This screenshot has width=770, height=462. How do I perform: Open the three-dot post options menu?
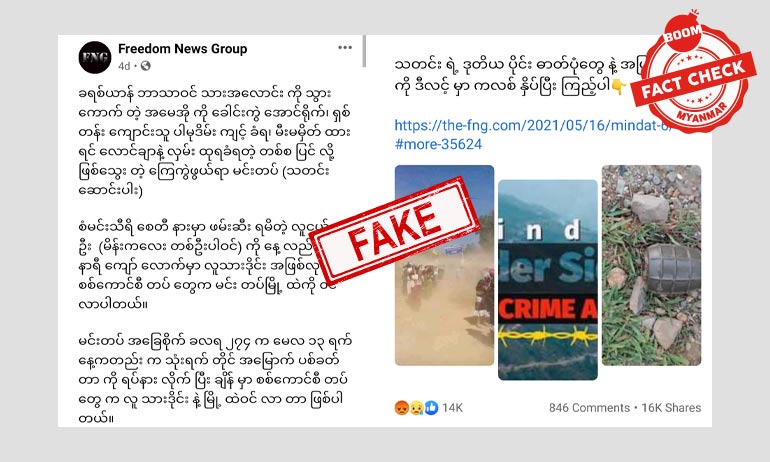pyautogui.click(x=345, y=48)
